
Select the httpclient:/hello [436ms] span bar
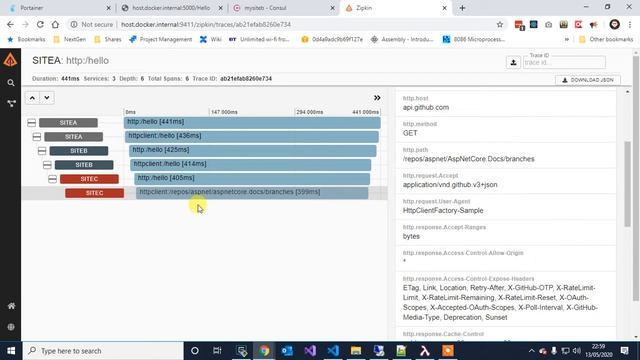(252, 136)
